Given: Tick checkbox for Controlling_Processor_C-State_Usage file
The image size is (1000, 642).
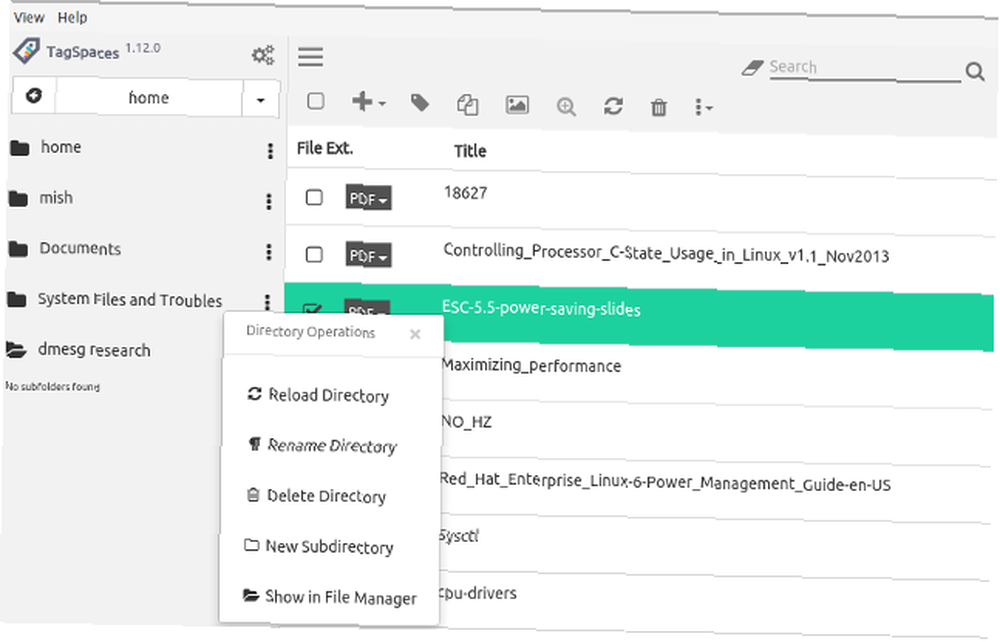Looking at the screenshot, I should coord(314,254).
